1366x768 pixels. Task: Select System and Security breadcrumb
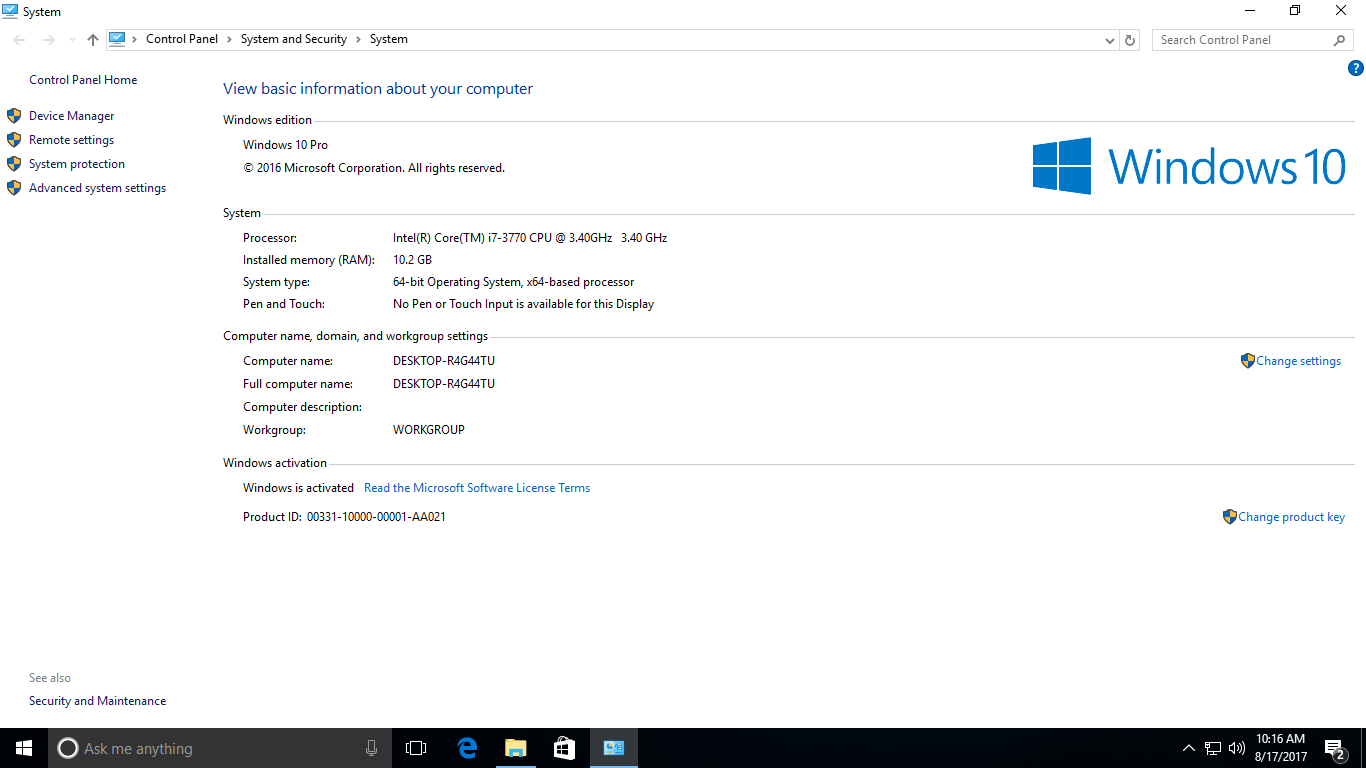294,39
